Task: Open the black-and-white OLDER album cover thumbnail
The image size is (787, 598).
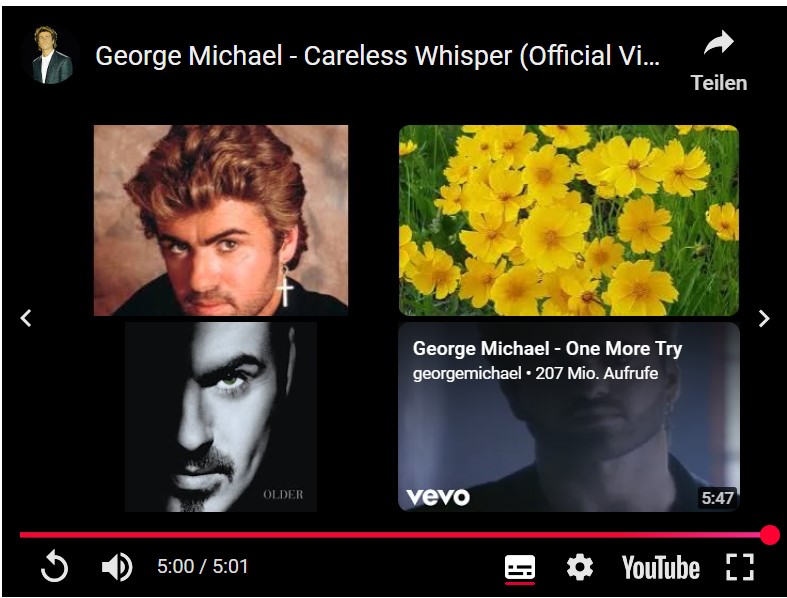Action: click(221, 417)
